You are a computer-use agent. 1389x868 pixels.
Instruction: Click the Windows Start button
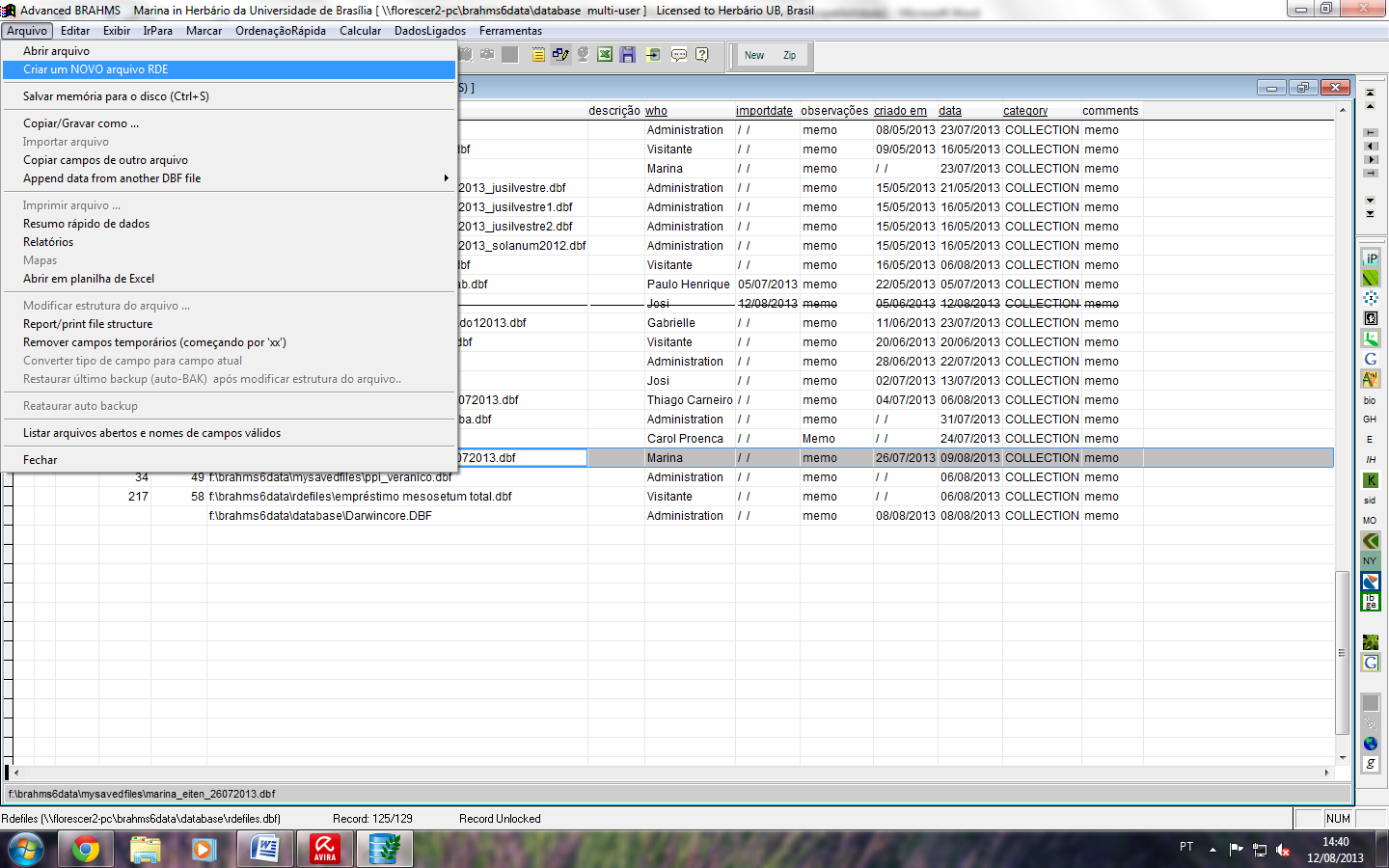point(26,850)
